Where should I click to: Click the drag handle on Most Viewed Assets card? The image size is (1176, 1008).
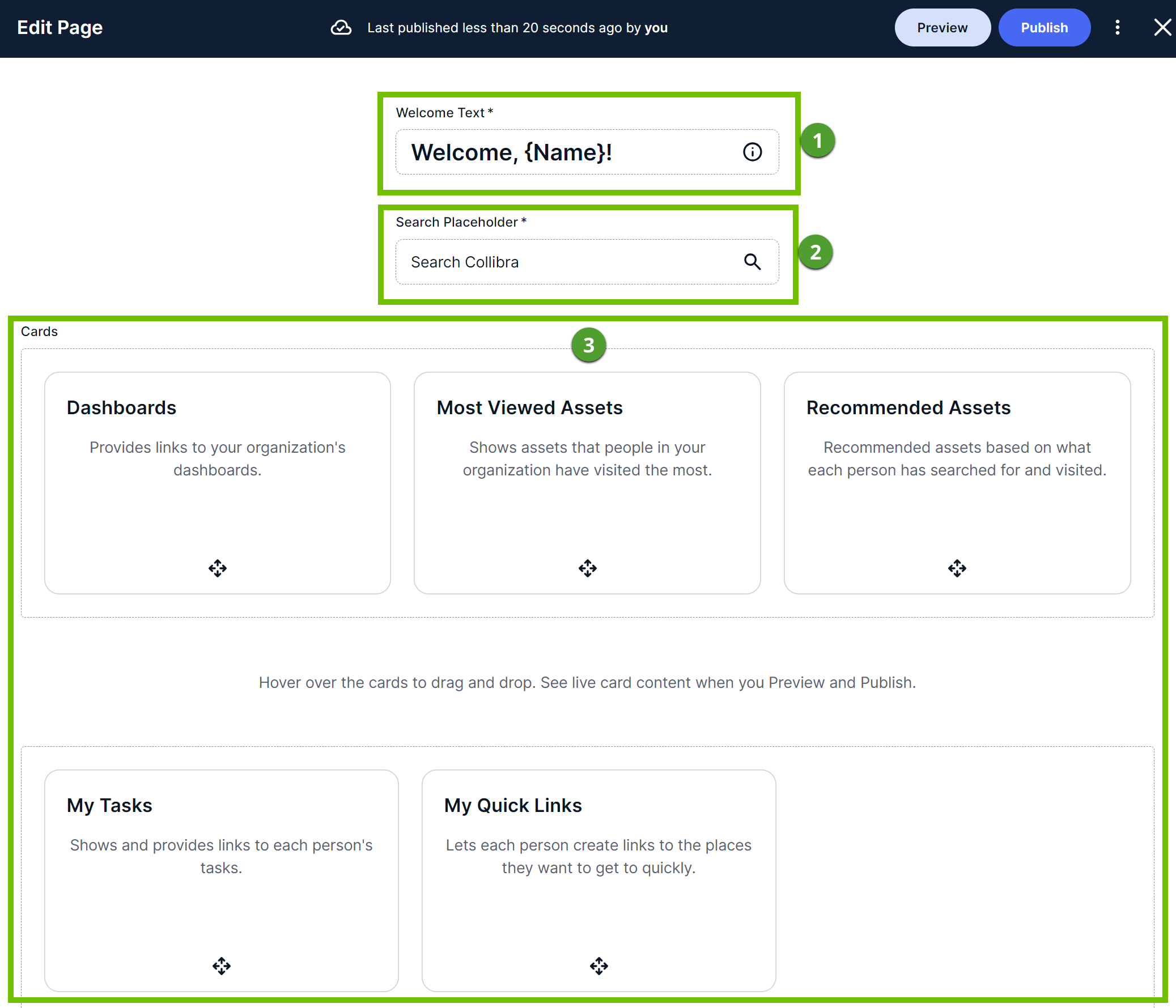(x=587, y=568)
